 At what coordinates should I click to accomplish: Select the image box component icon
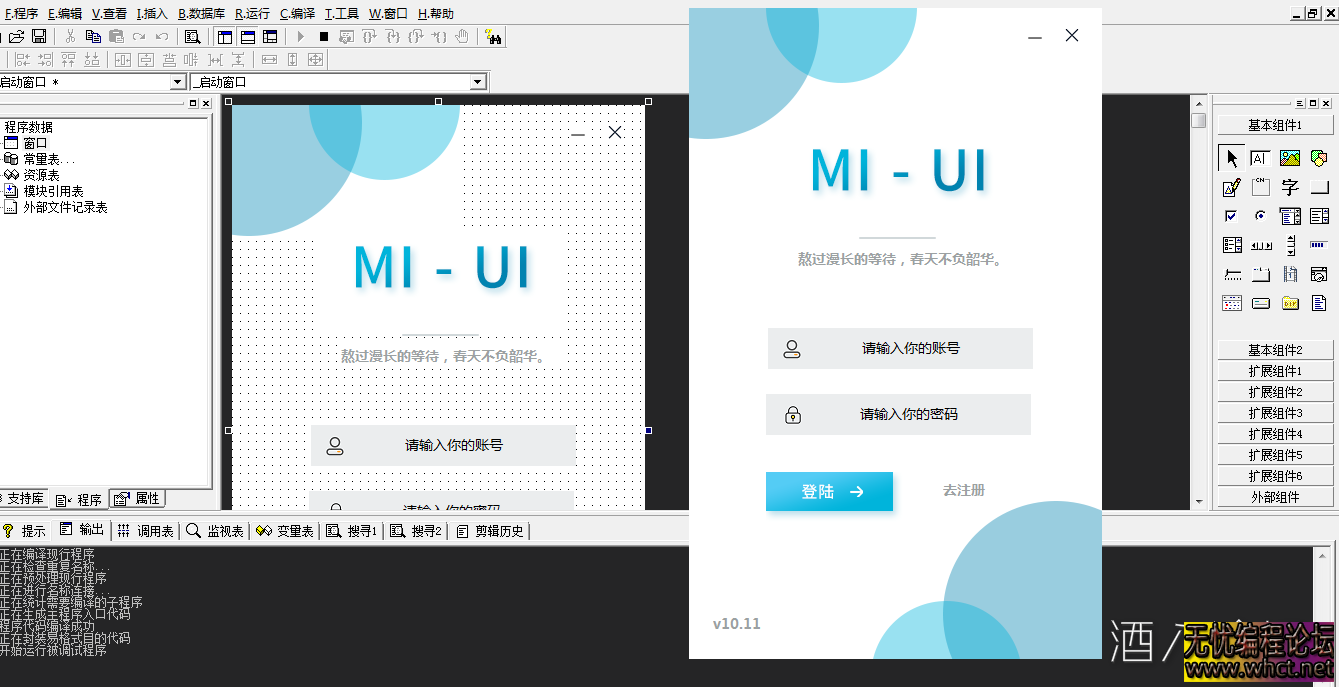click(1290, 158)
